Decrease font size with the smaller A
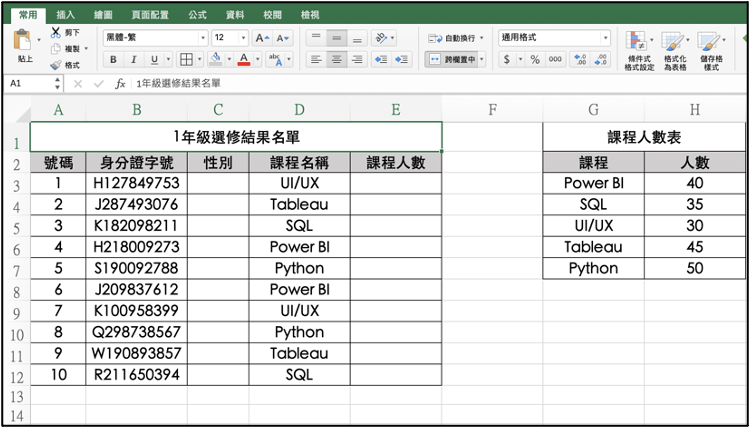 (x=283, y=38)
